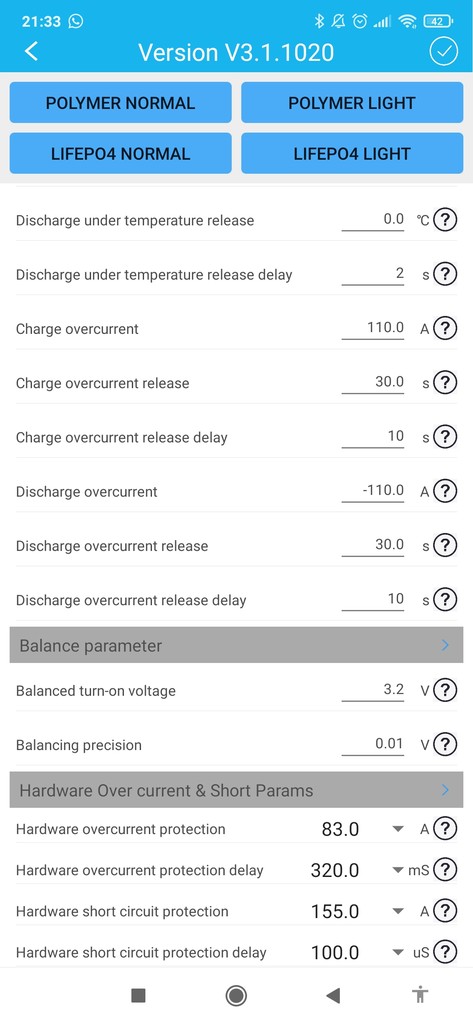The width and height of the screenshot is (473, 1024).
Task: Show help for Discharge under temperature release
Action: click(445, 219)
